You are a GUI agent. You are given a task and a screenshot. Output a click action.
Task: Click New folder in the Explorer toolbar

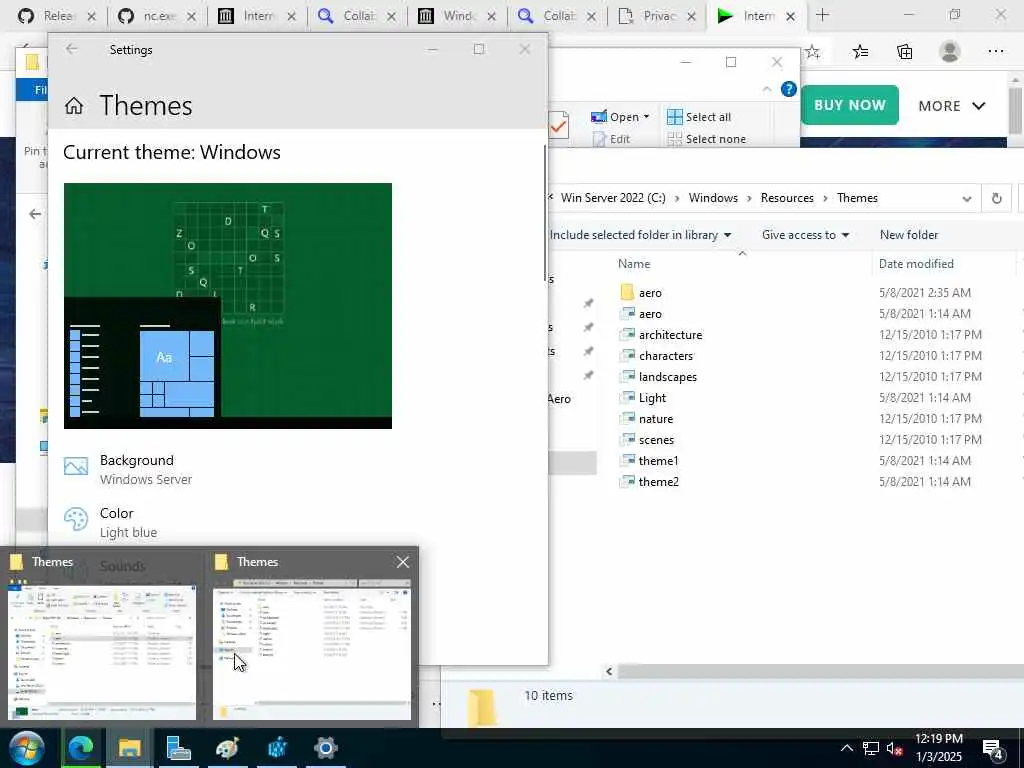tap(908, 235)
